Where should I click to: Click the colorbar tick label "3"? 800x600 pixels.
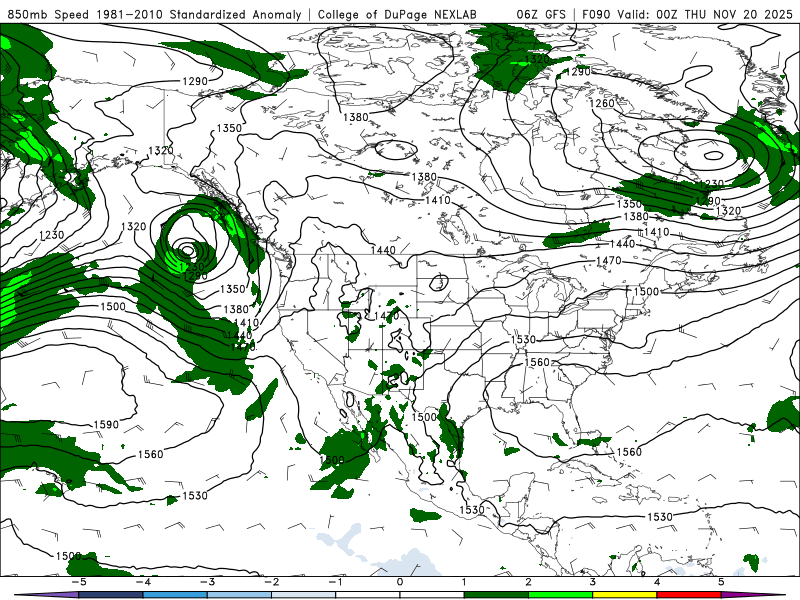[x=592, y=582]
